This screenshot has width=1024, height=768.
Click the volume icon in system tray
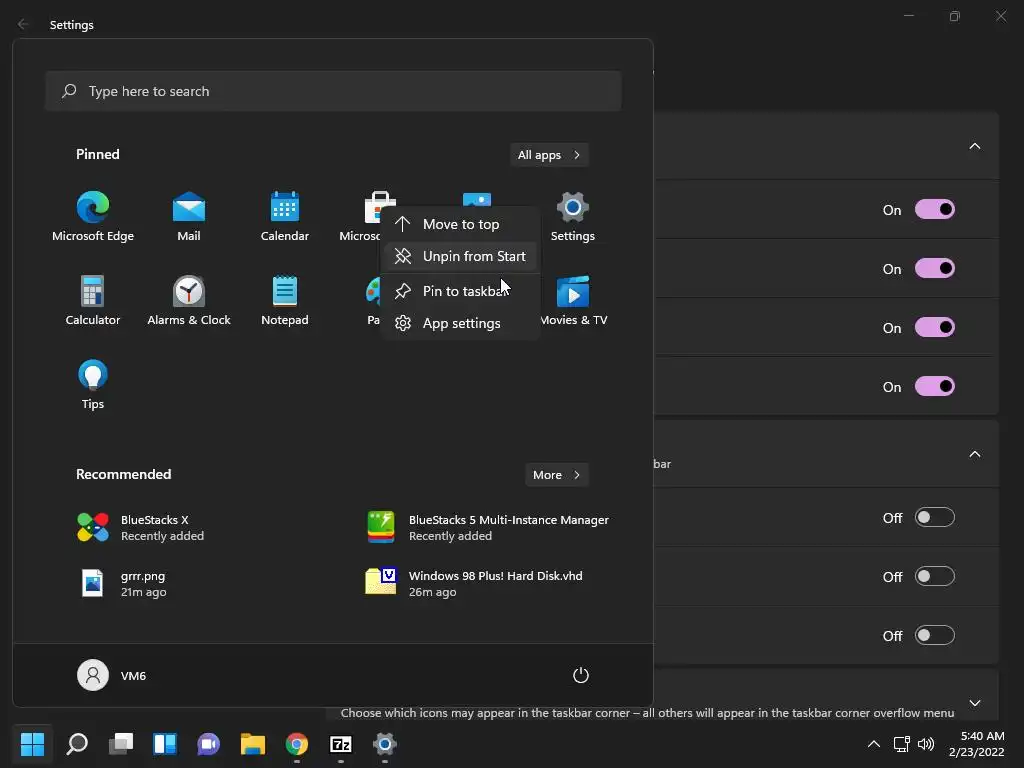(926, 744)
